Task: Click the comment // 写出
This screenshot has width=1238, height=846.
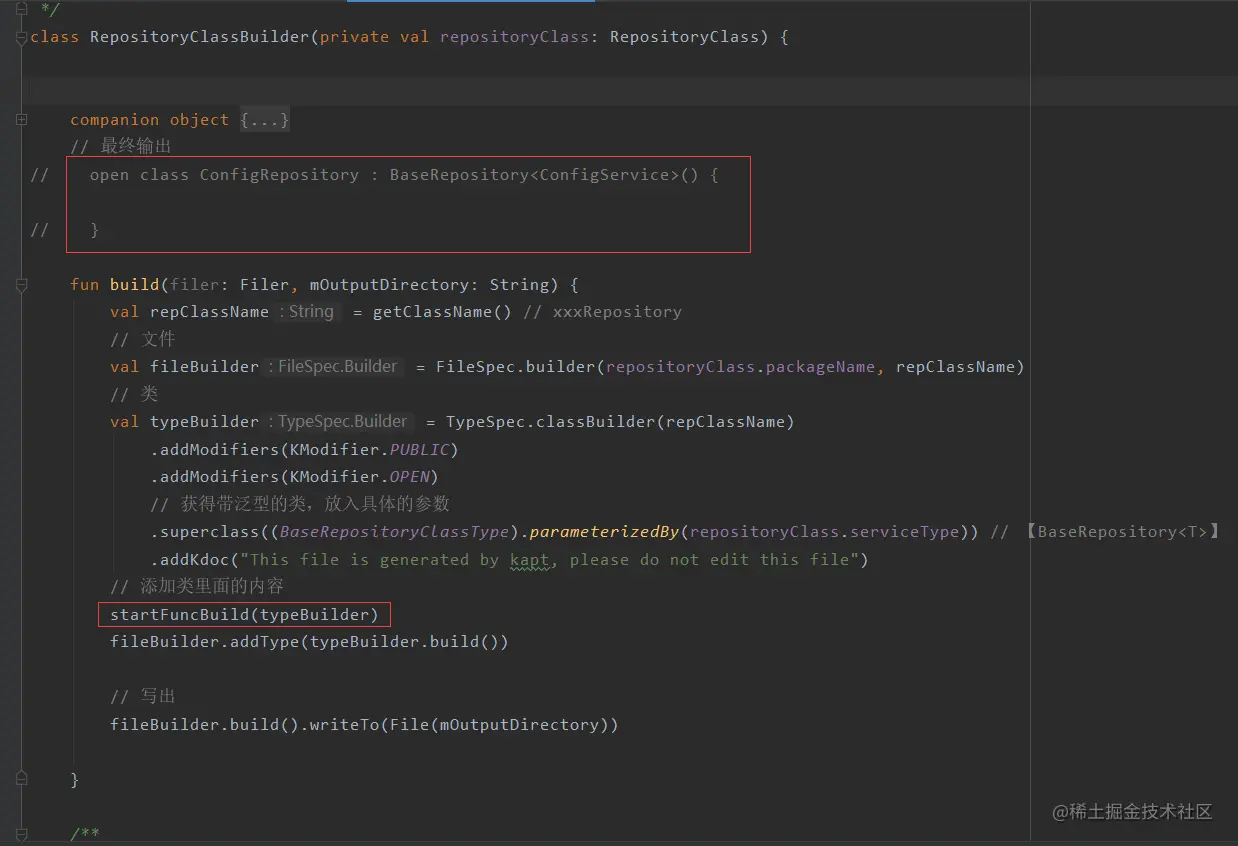Action: [143, 697]
